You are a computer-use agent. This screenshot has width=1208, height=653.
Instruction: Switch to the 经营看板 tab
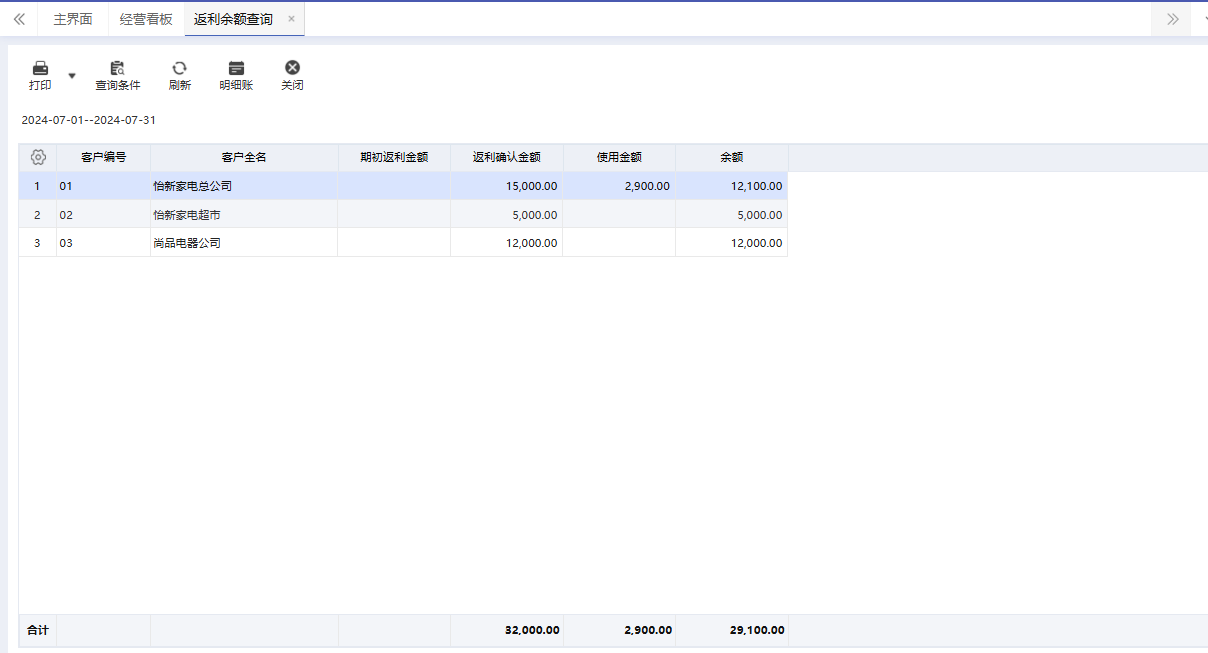coord(146,19)
